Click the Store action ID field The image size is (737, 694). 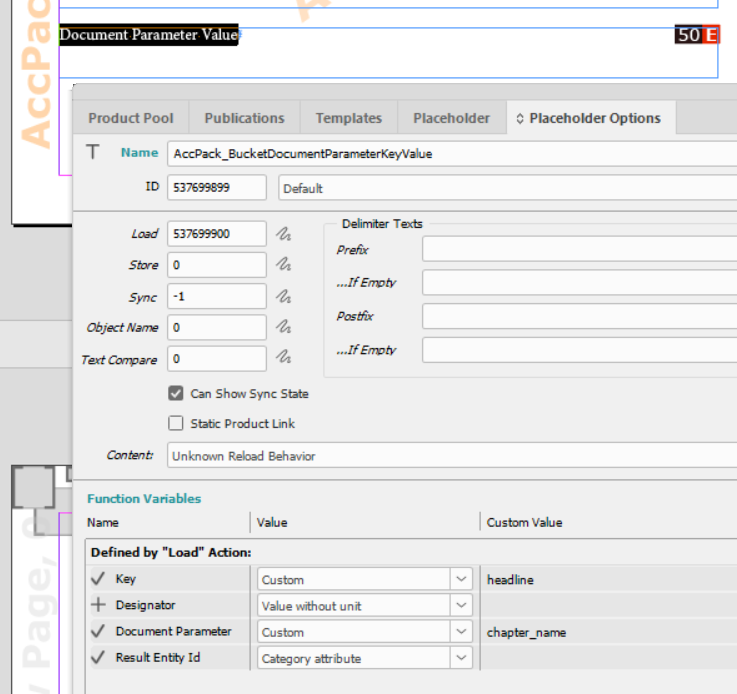[x=217, y=265]
